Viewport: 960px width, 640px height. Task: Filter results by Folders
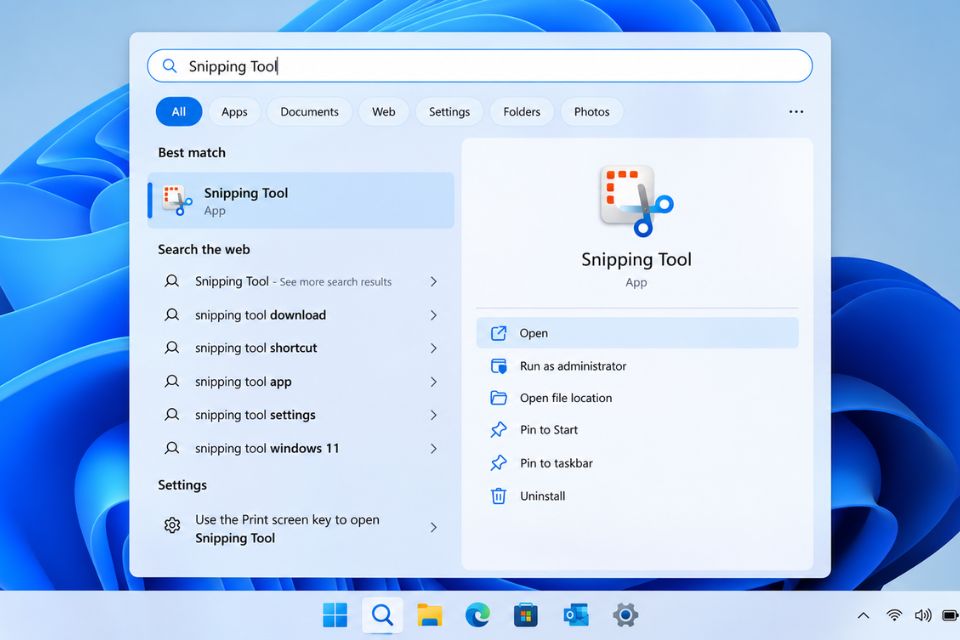click(x=522, y=111)
